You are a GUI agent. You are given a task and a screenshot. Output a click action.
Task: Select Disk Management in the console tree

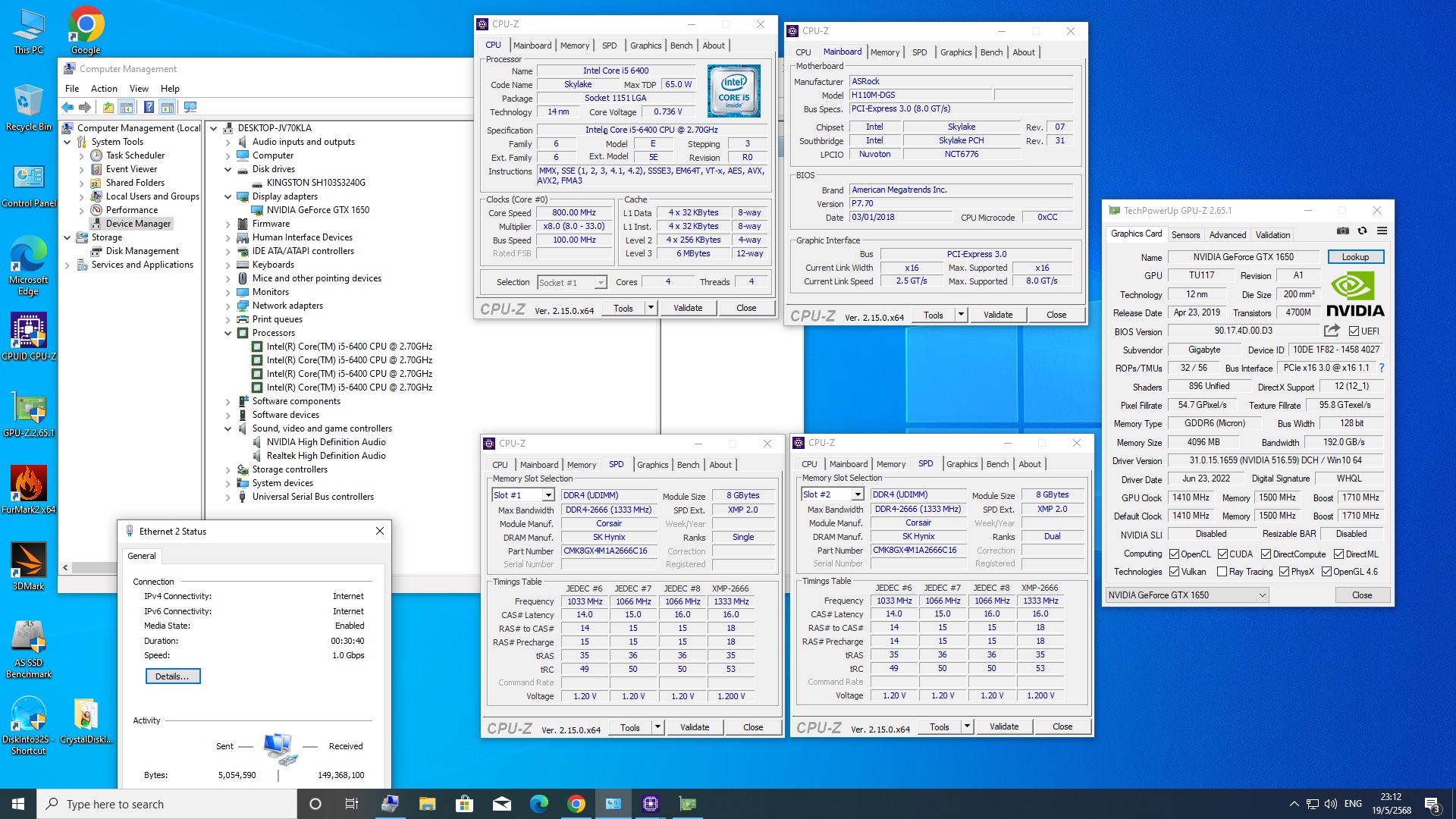pyautogui.click(x=142, y=251)
